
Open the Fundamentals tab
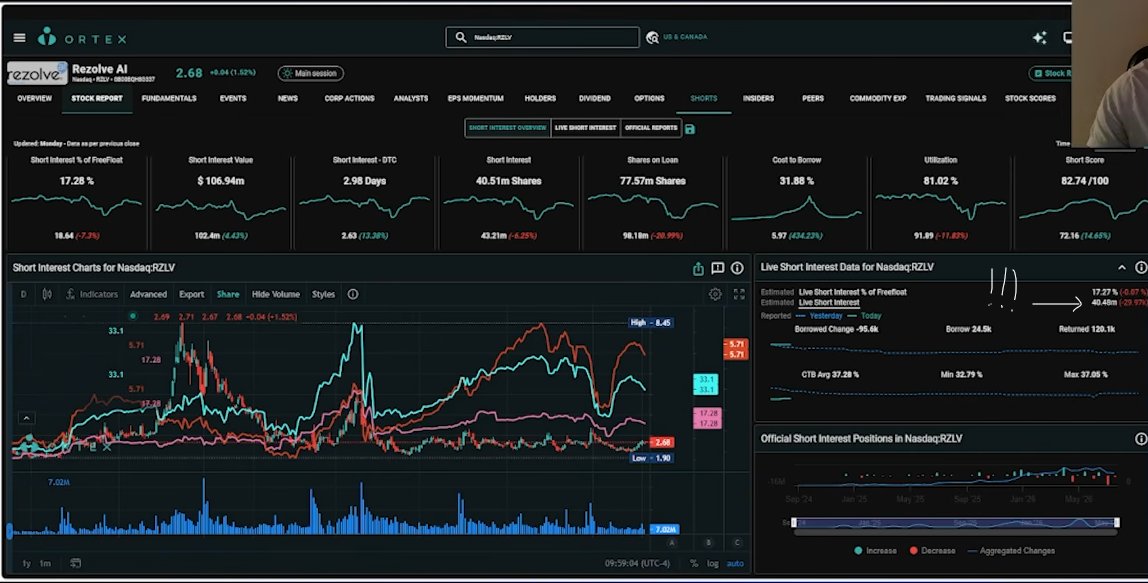click(169, 98)
